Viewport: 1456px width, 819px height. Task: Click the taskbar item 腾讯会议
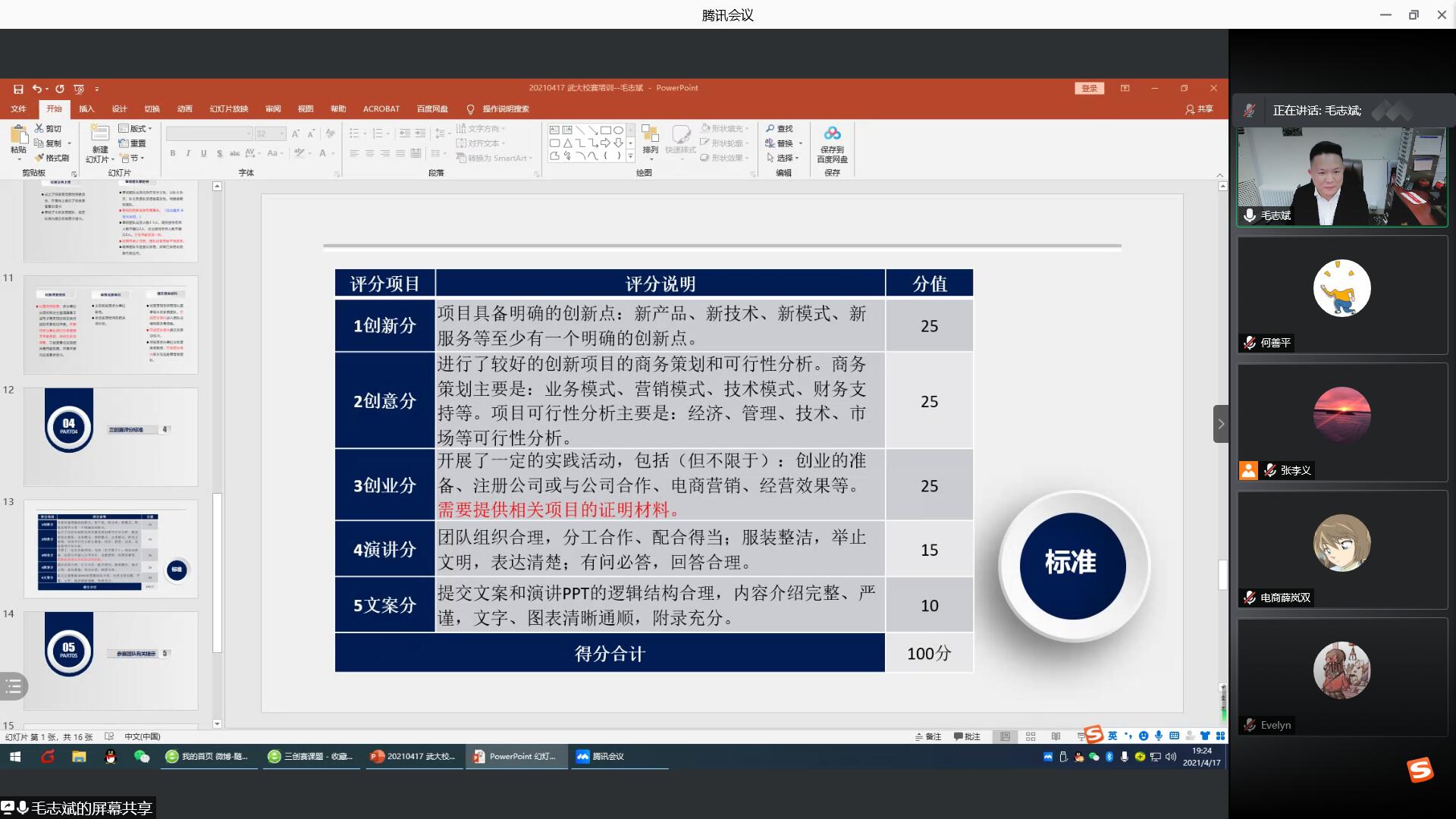619,756
